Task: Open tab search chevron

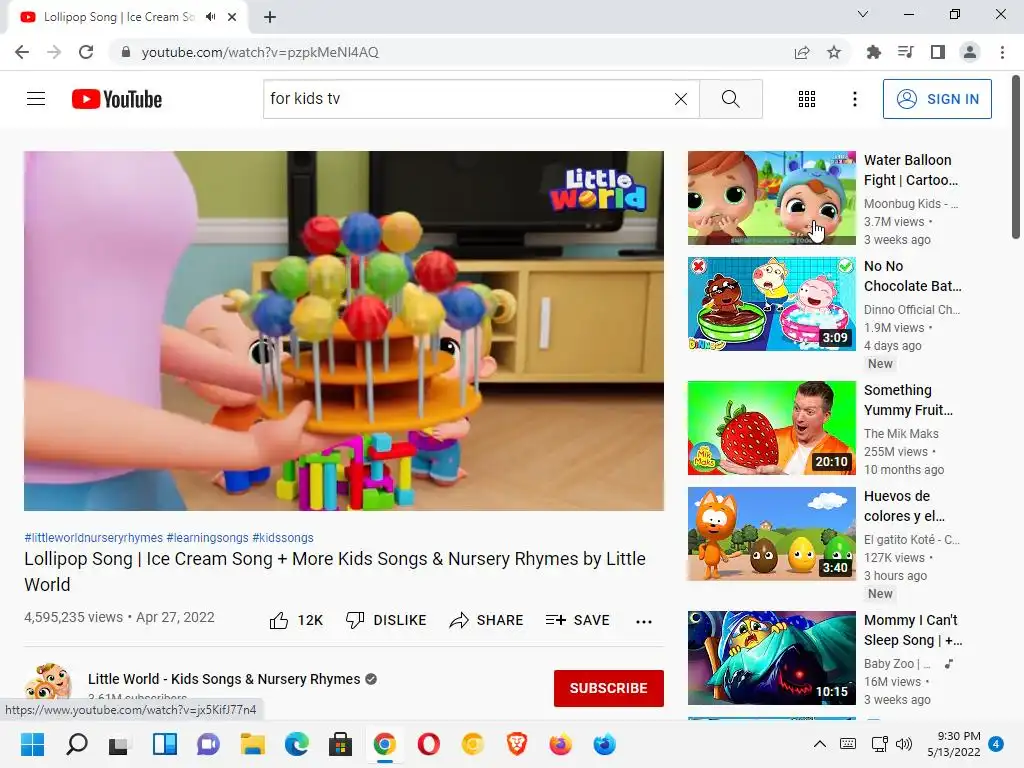Action: tap(863, 14)
